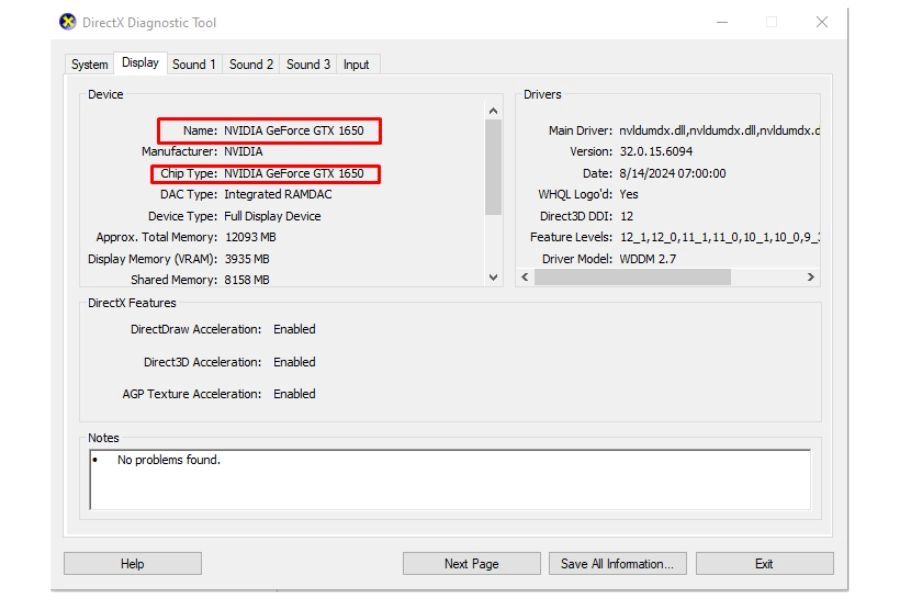
Task: Switch to the Input tab
Action: click(356, 64)
